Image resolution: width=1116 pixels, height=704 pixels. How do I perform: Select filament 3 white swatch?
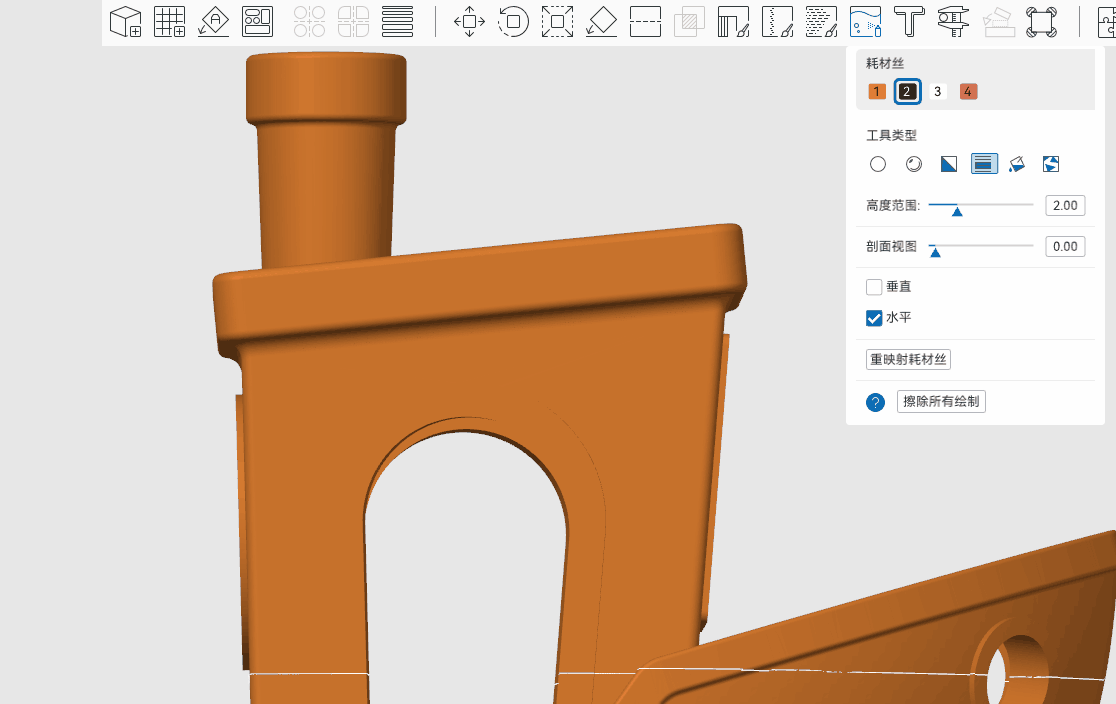tap(937, 91)
